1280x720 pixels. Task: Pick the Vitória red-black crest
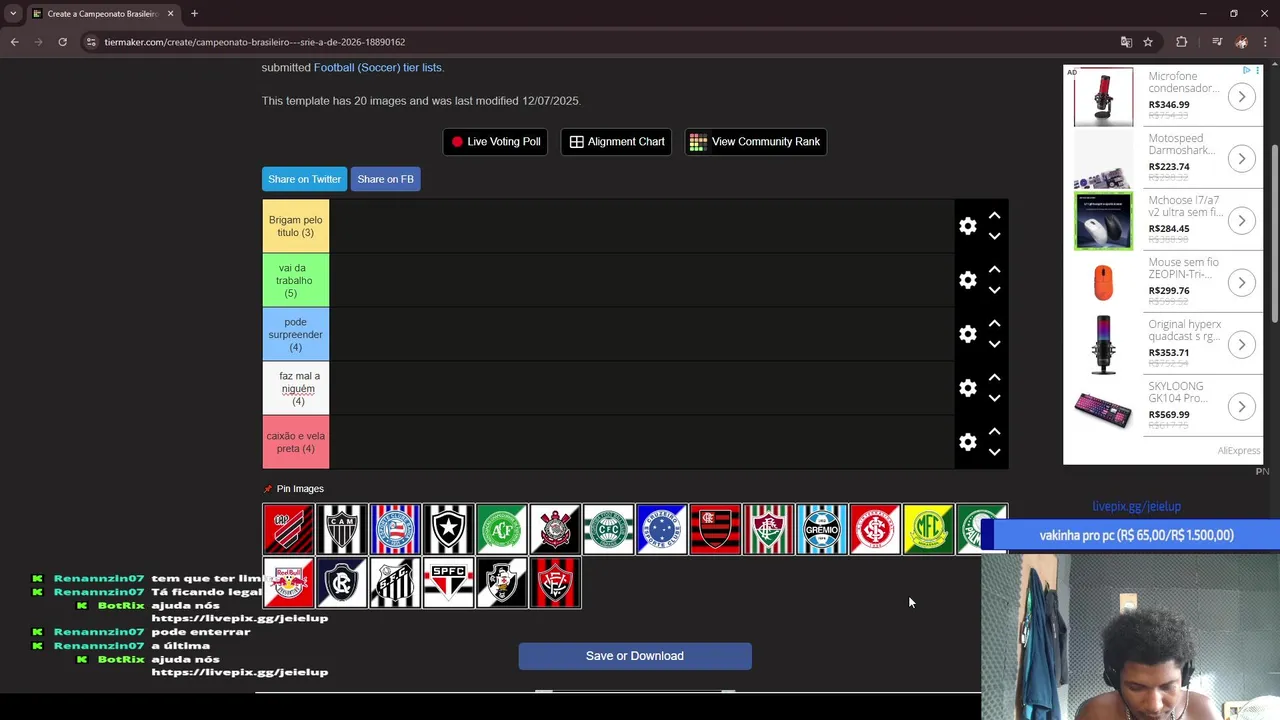point(555,583)
